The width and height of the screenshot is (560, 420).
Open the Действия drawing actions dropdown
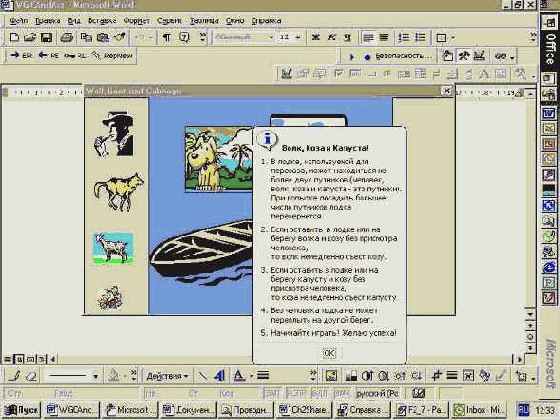167,376
